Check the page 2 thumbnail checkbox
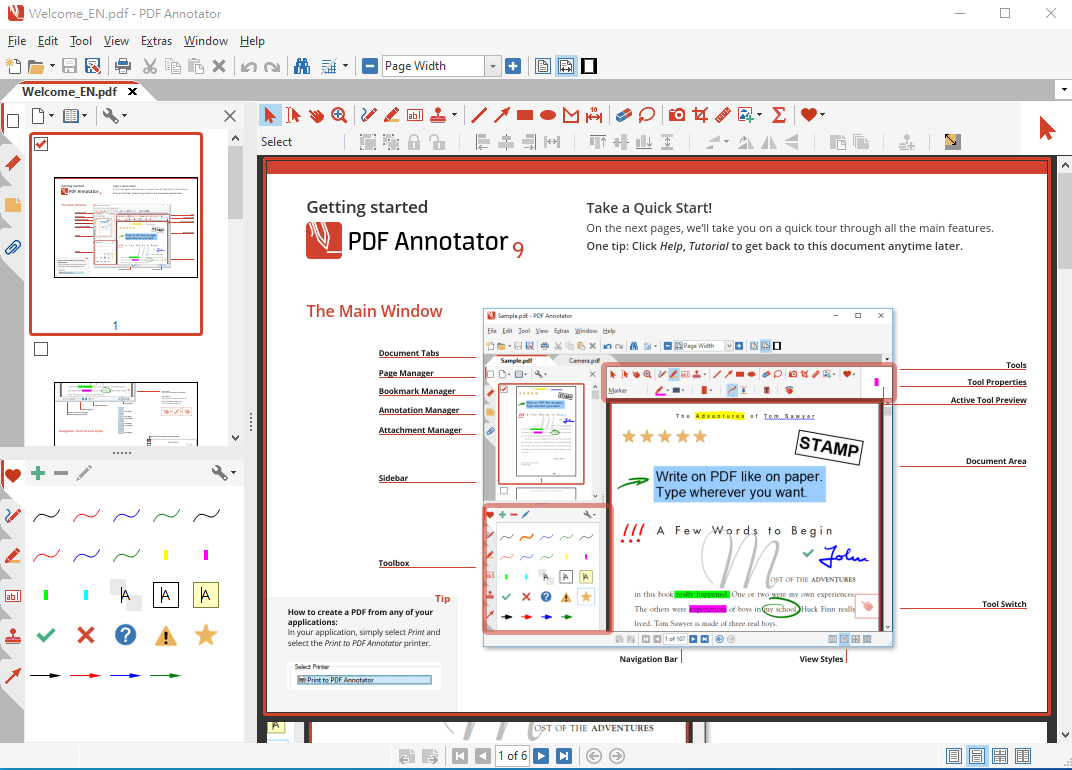Viewport: 1072px width, 770px height. point(41,349)
